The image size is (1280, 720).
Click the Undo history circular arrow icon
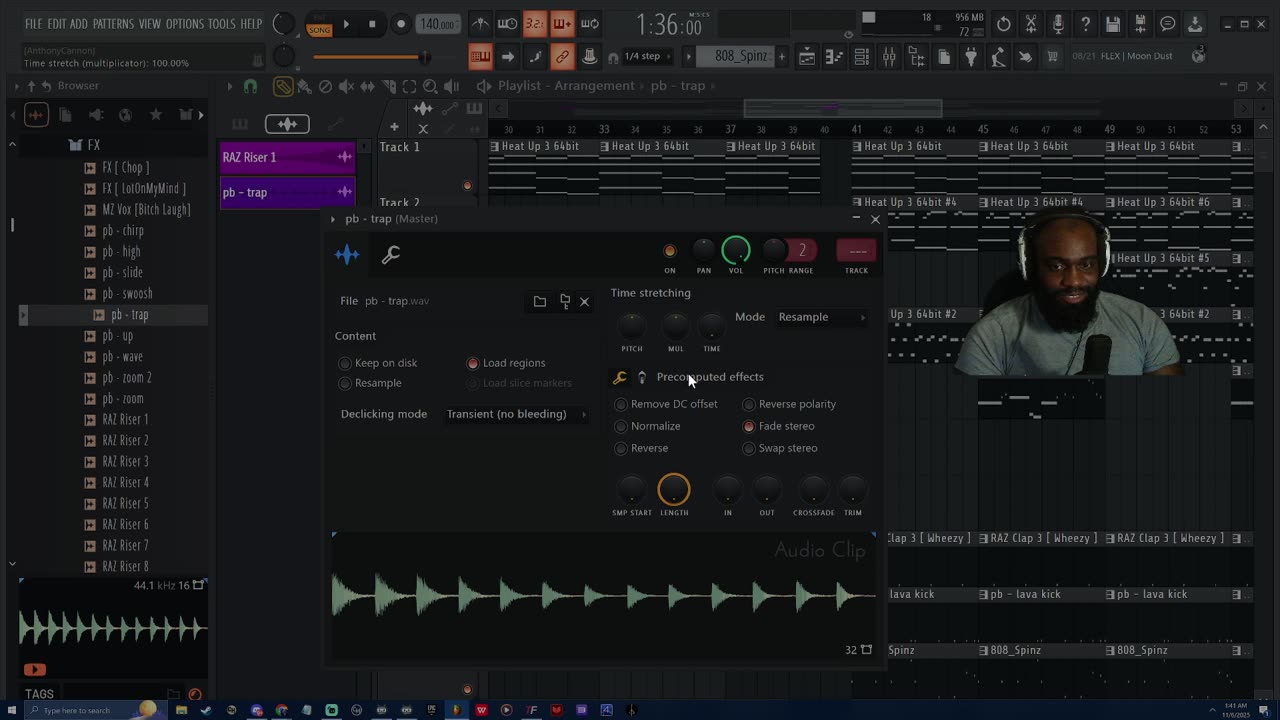click(1004, 24)
